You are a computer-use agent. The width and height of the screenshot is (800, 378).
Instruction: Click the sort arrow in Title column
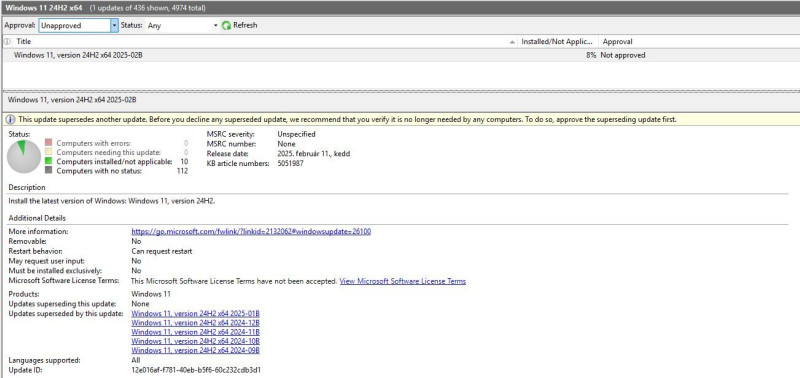click(x=512, y=42)
